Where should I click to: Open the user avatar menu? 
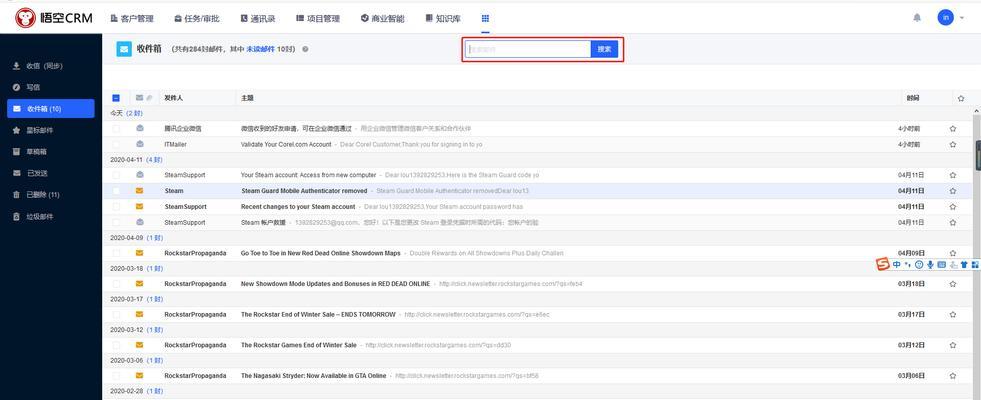[945, 18]
